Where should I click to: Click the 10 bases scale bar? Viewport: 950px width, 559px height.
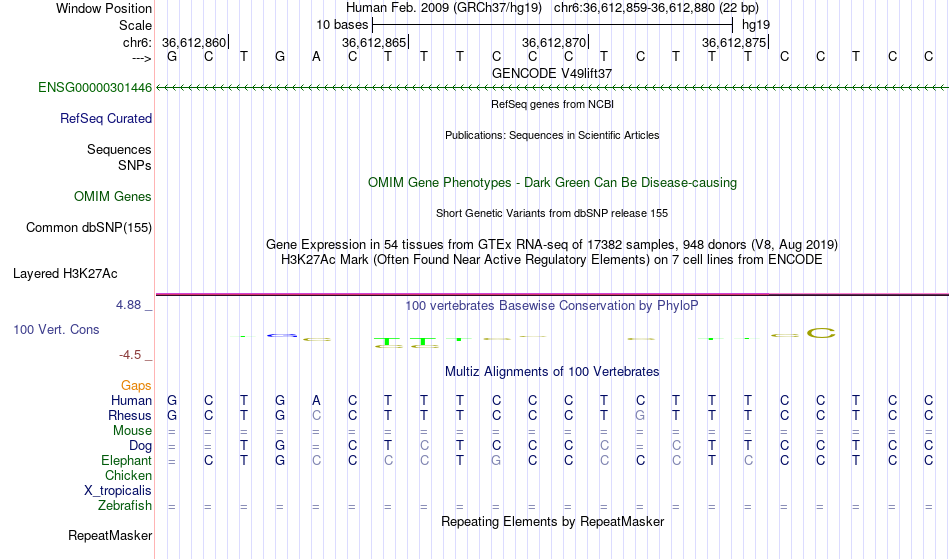click(x=552, y=25)
